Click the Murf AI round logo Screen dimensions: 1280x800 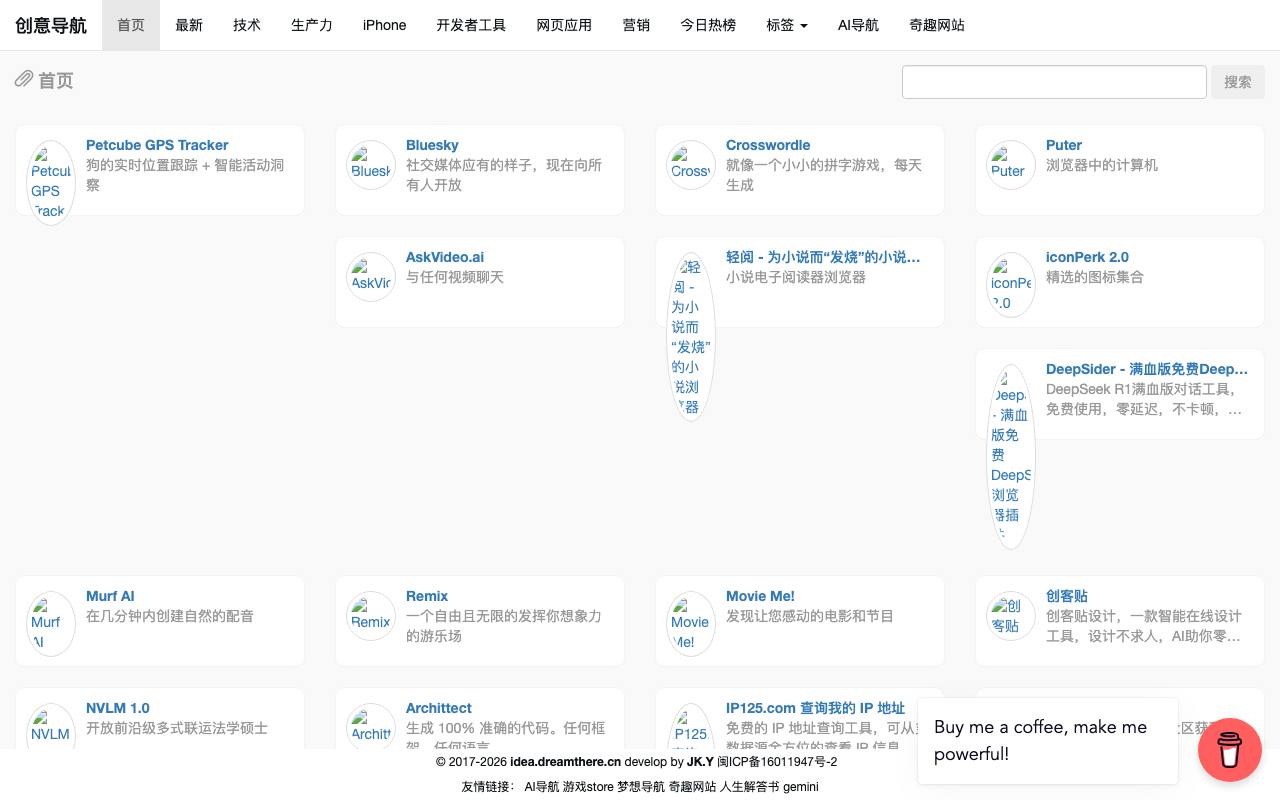click(51, 626)
